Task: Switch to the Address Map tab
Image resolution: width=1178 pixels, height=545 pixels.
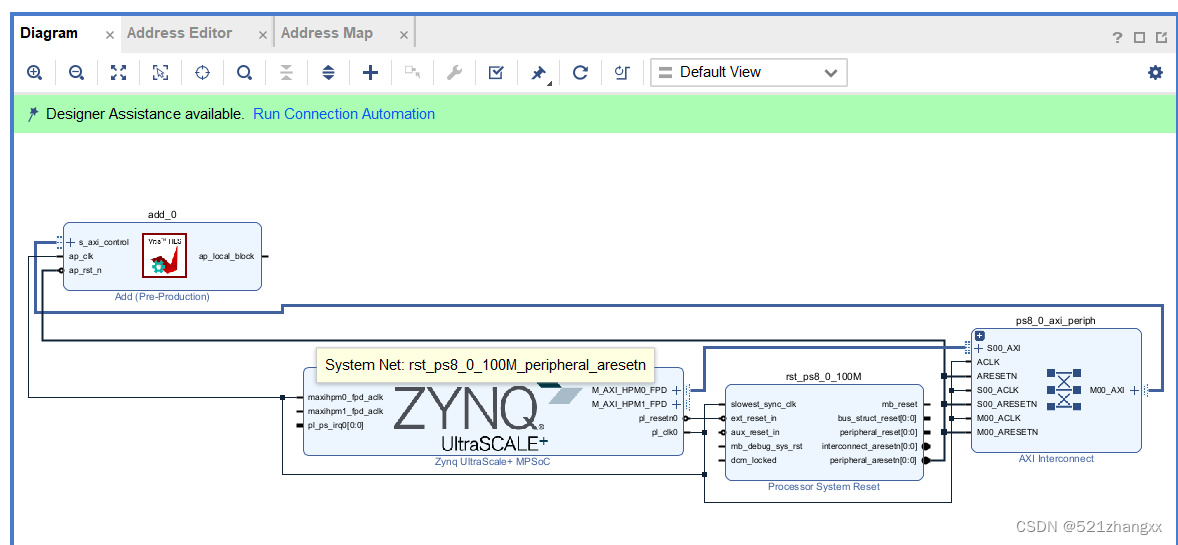Action: point(327,33)
